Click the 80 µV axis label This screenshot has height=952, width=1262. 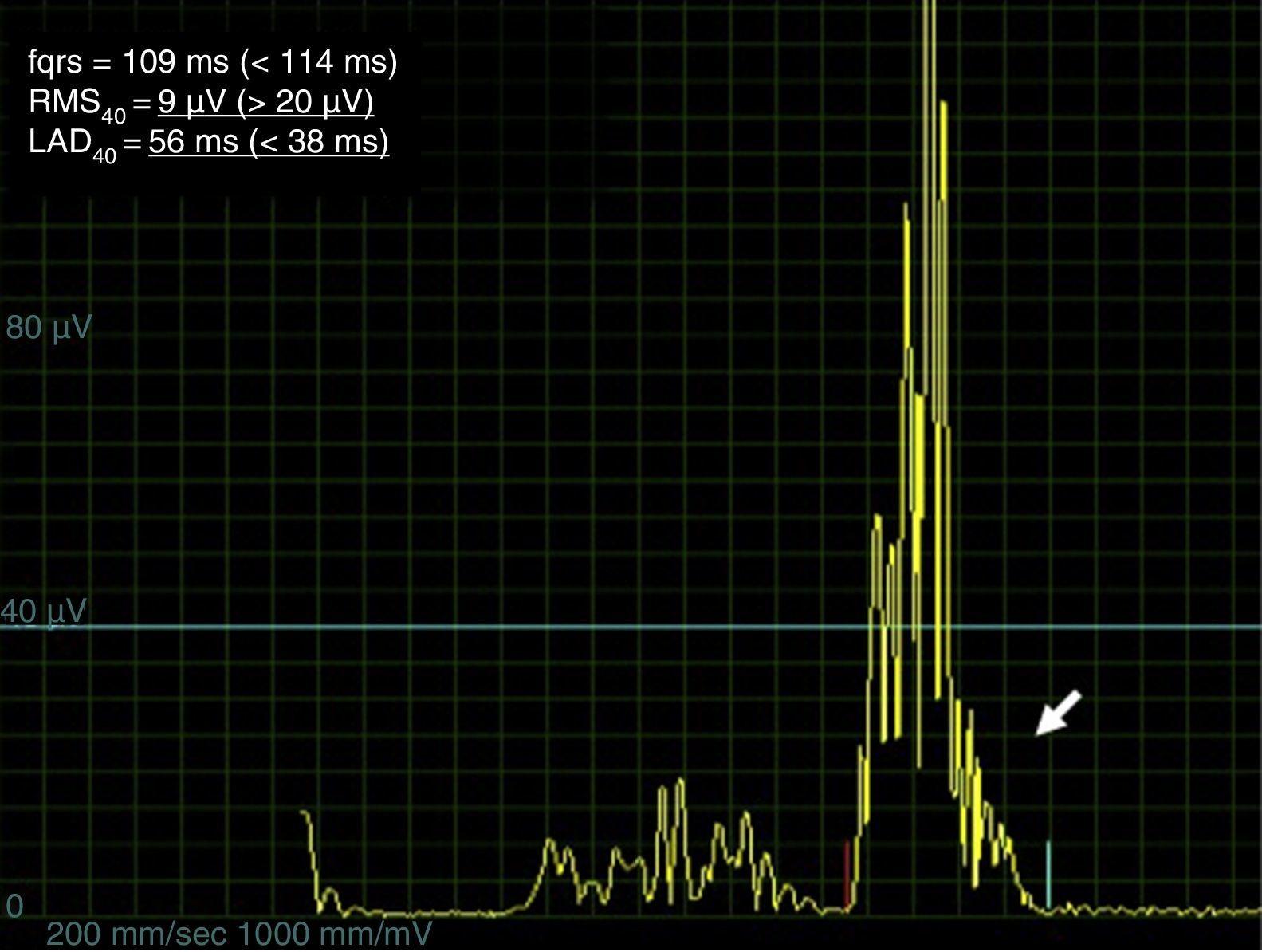49,328
